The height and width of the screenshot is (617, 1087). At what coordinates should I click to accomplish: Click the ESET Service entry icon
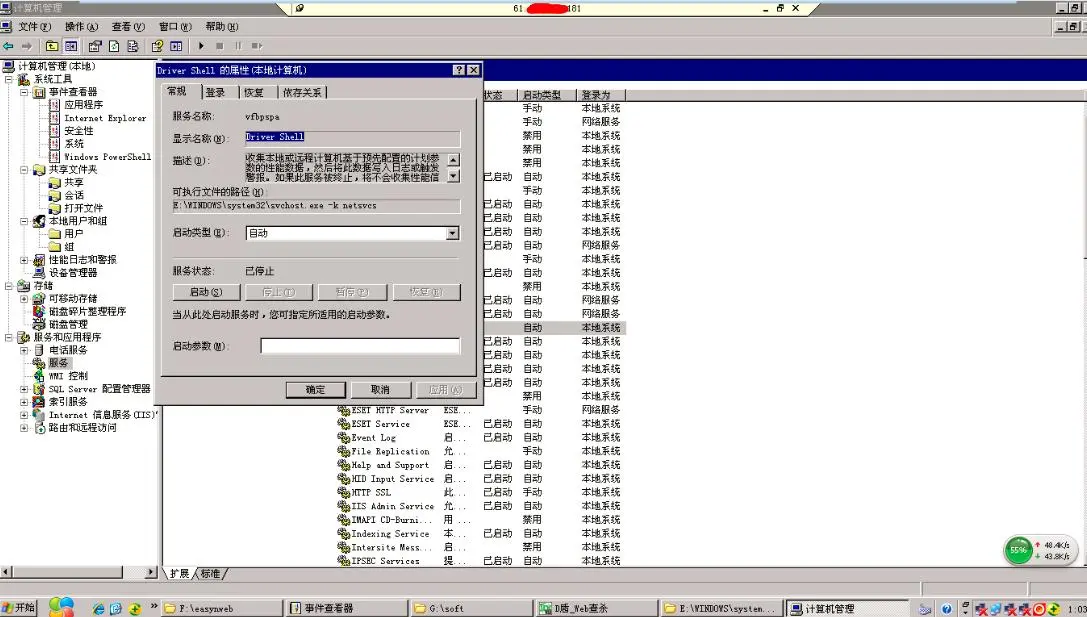pos(343,424)
